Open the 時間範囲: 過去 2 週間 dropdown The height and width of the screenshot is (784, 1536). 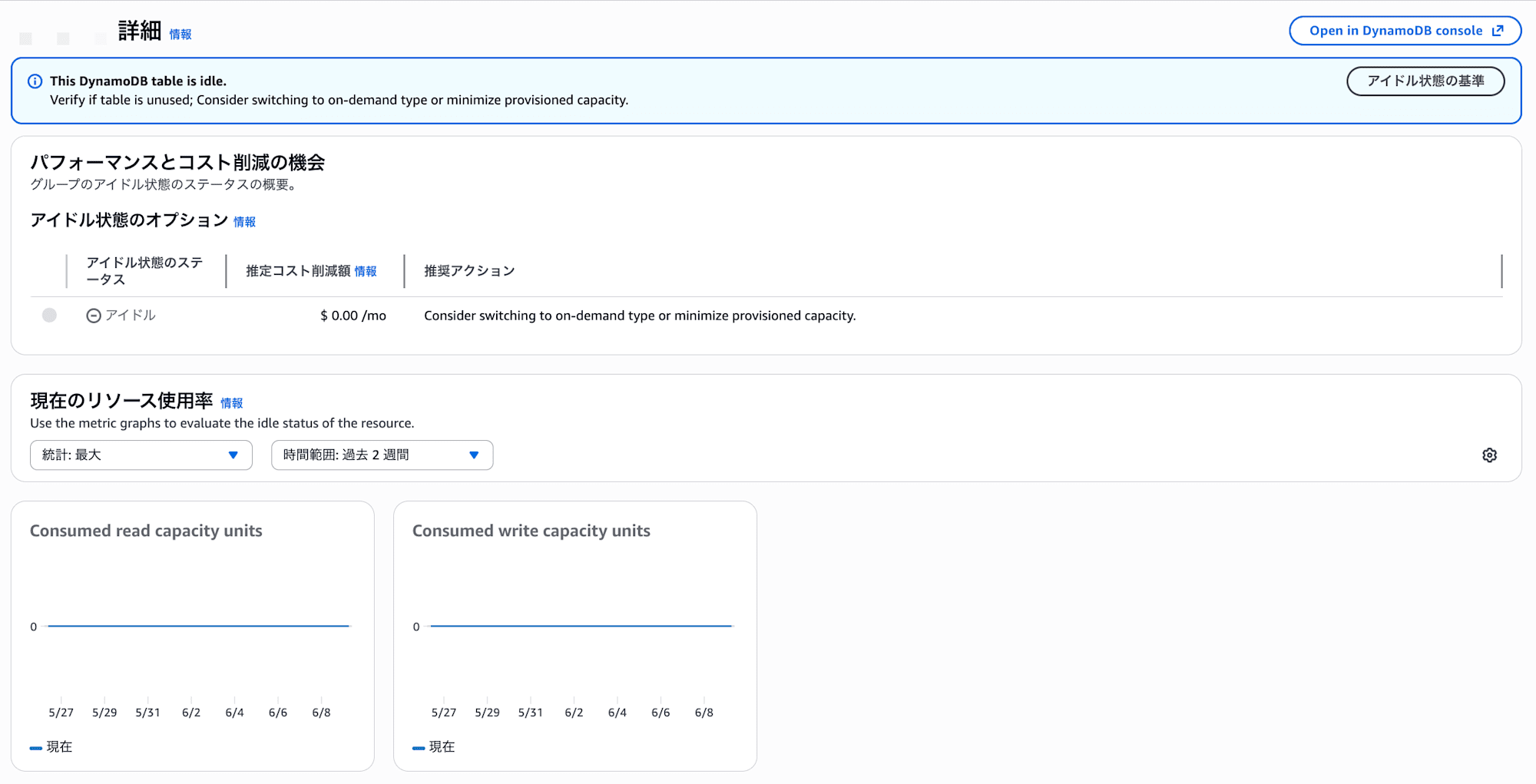coord(382,455)
